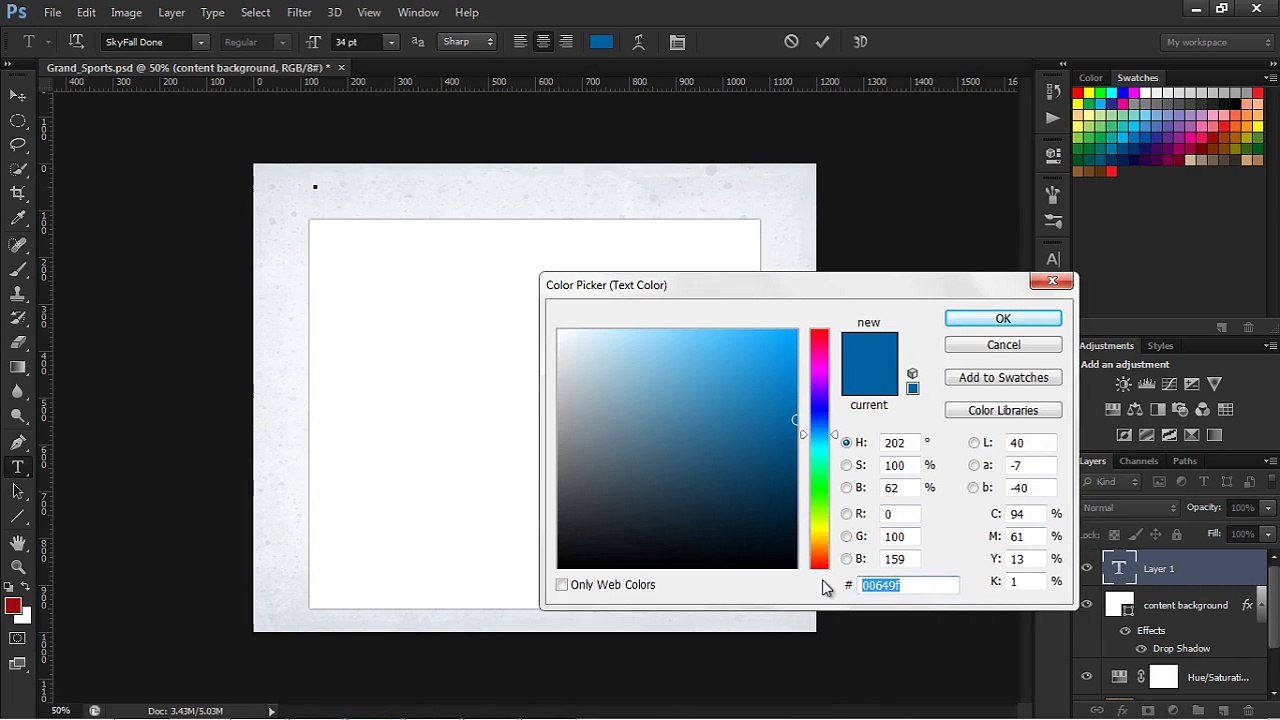Image resolution: width=1280 pixels, height=720 pixels.
Task: Open the font style dropdown
Action: (x=283, y=42)
